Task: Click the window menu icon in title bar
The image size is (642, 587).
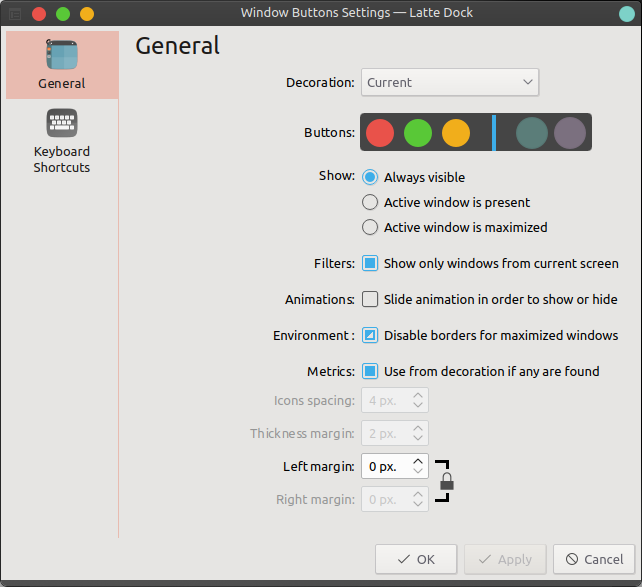Action: click(14, 14)
